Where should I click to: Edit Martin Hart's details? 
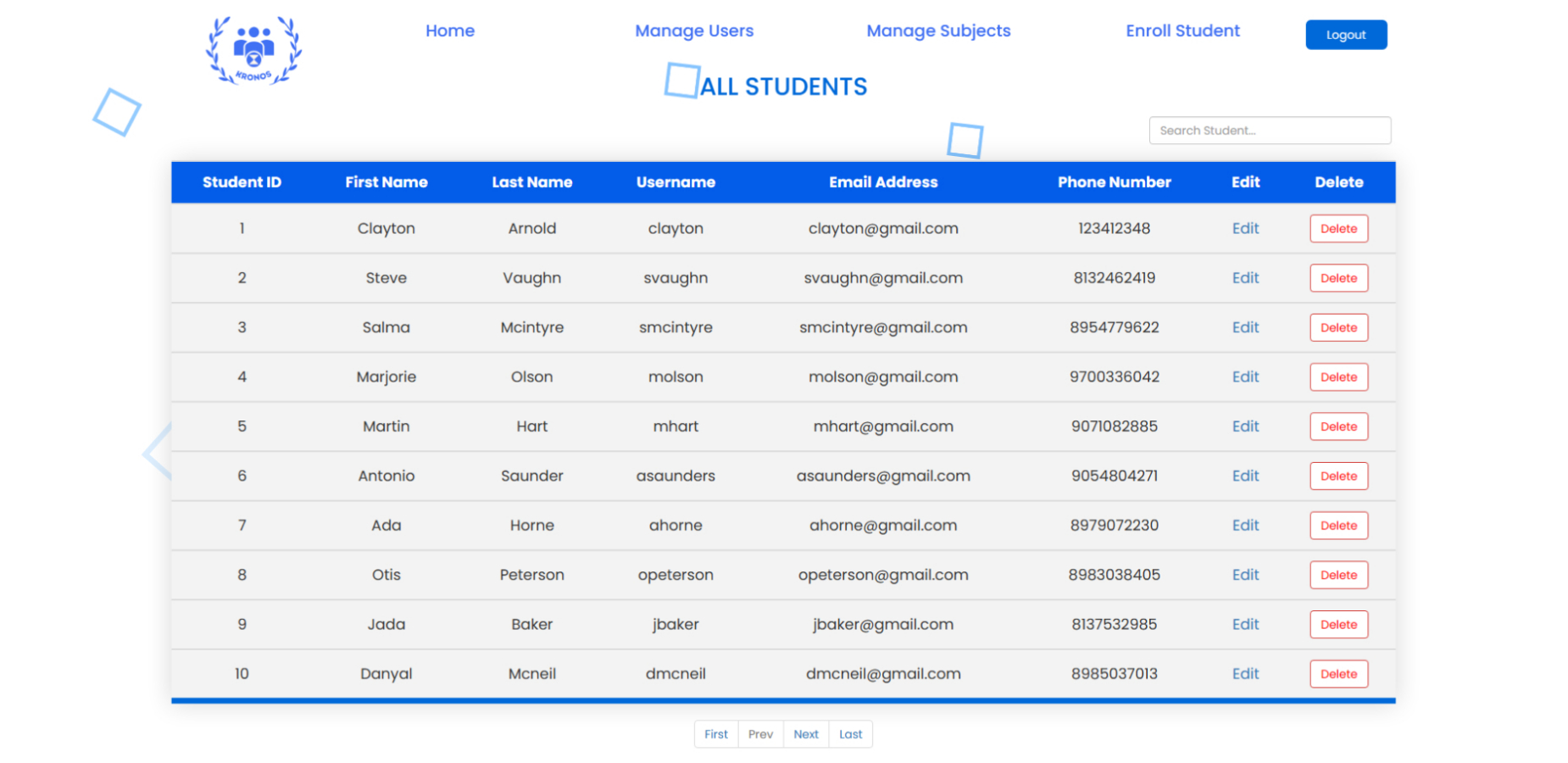click(x=1244, y=426)
